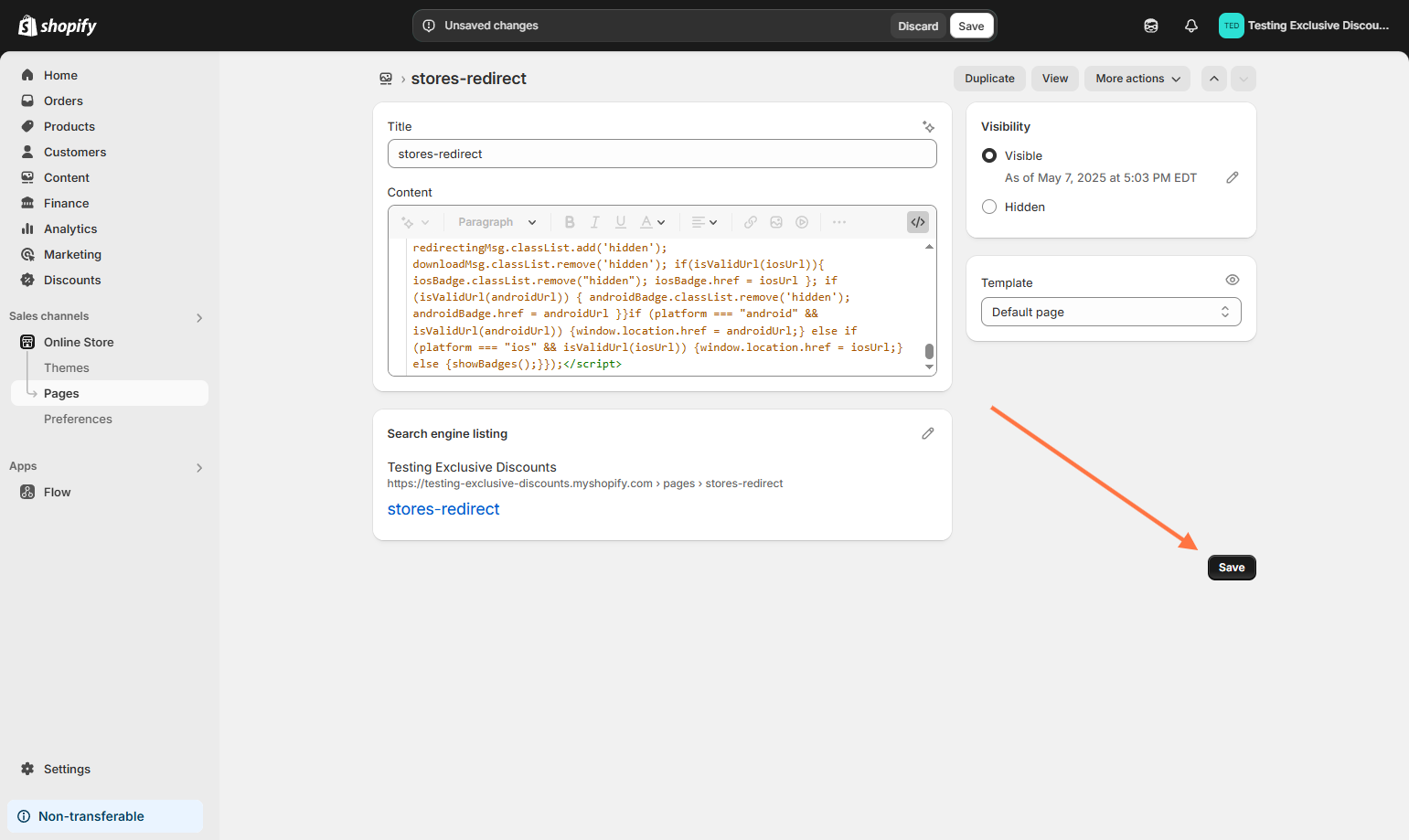Open the stores-redirect search listing link
The height and width of the screenshot is (840, 1409).
443,509
